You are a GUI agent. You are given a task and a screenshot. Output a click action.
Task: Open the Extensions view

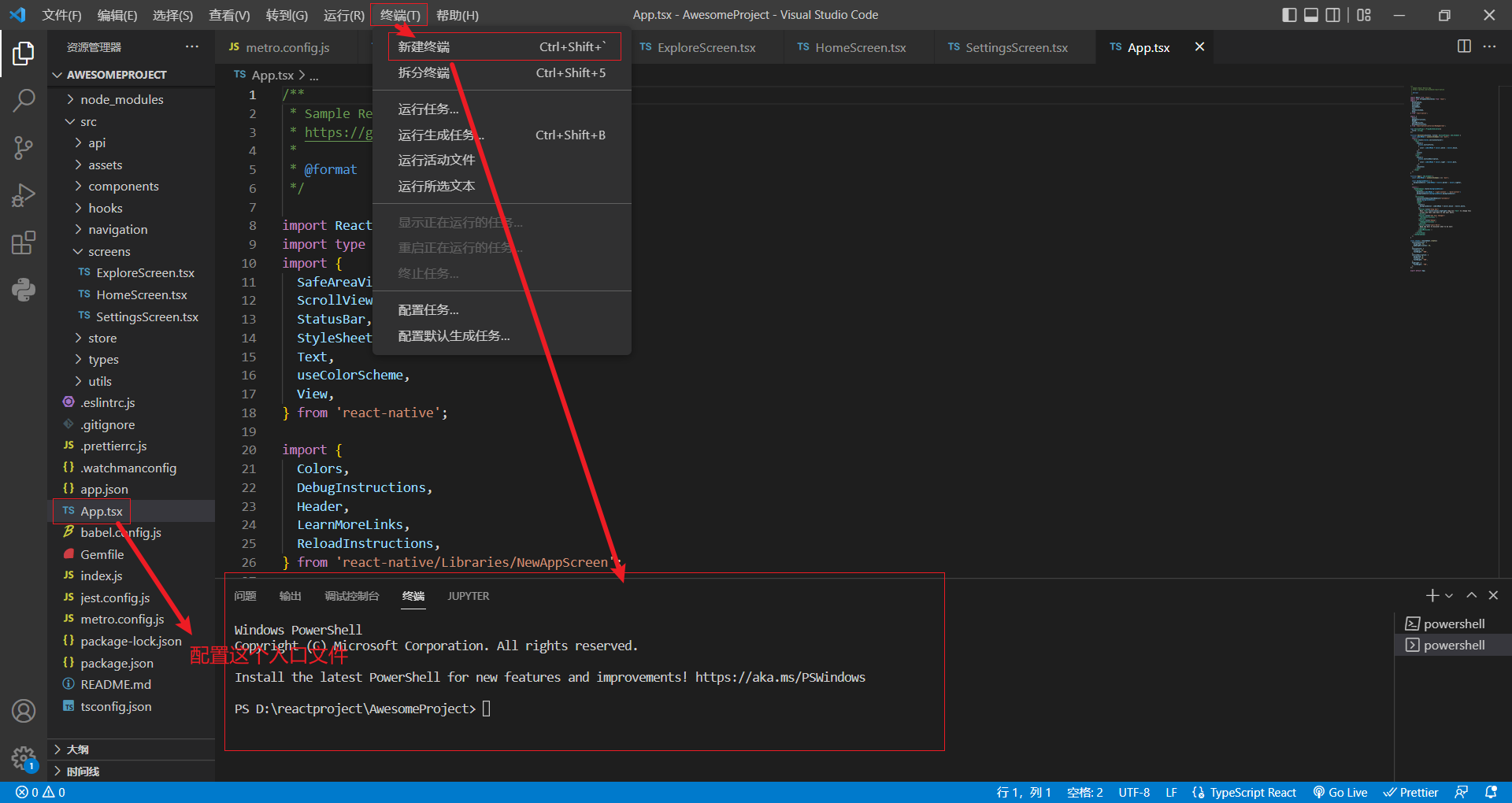pos(24,242)
